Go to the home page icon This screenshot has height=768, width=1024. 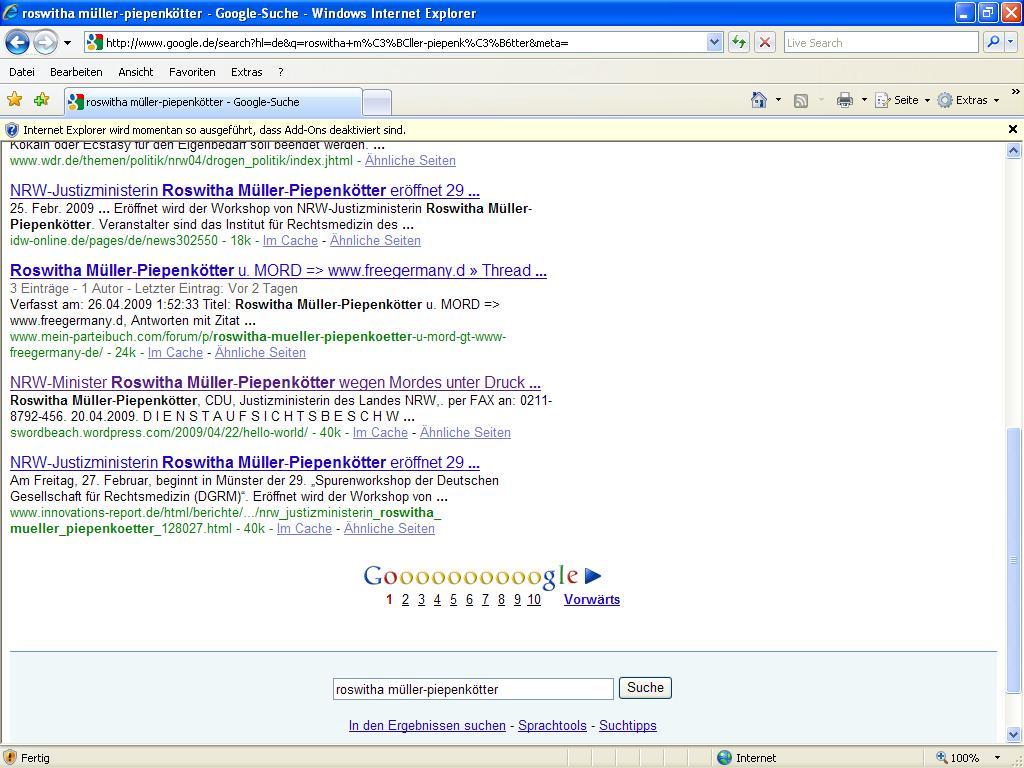[x=758, y=100]
